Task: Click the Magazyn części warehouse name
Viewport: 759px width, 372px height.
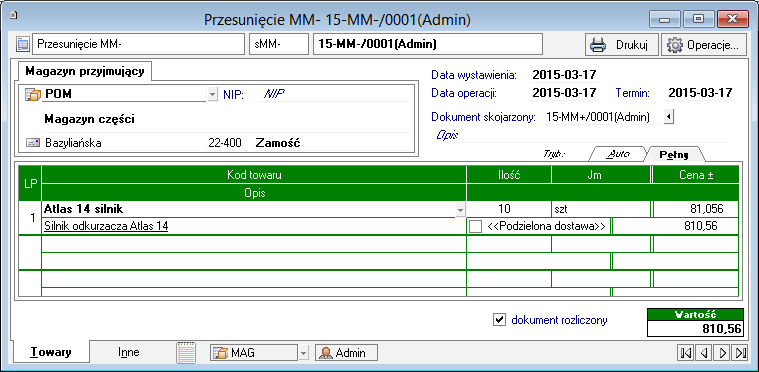Action: point(90,119)
